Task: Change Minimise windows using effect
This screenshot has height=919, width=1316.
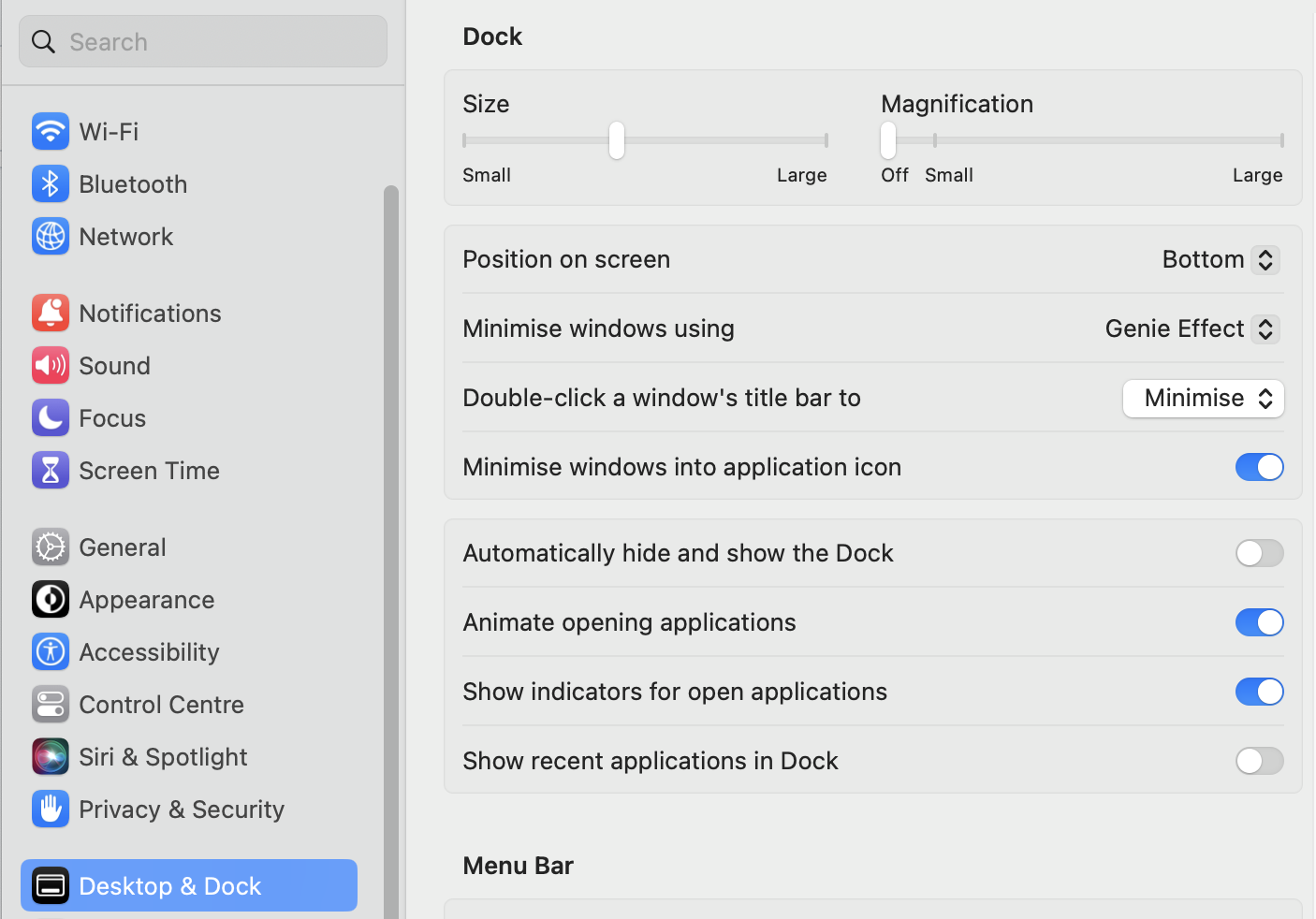Action: [1191, 328]
